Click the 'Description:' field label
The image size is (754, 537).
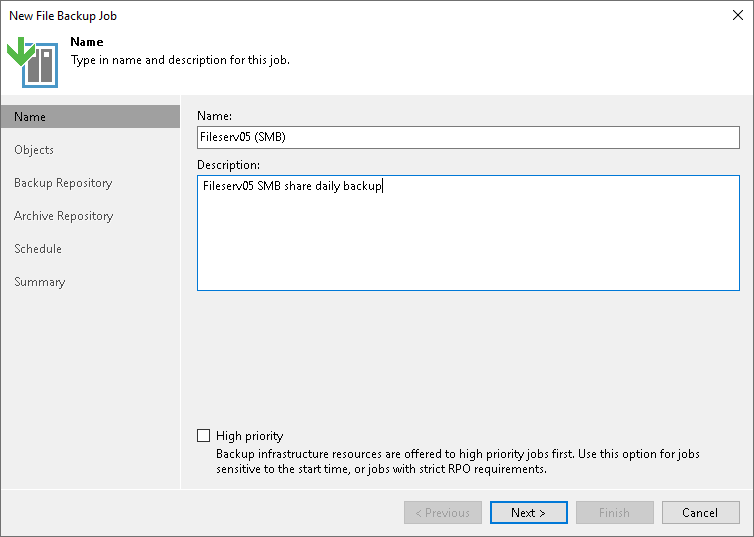tap(228, 165)
